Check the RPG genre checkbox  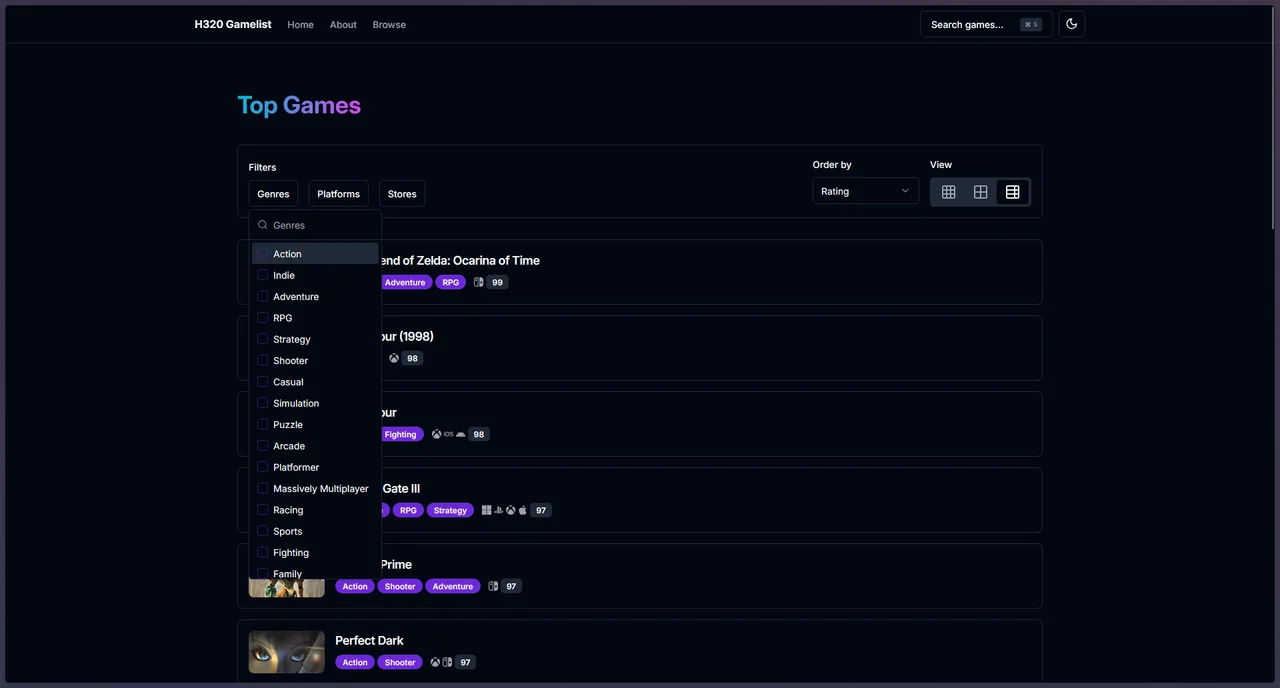click(x=263, y=318)
